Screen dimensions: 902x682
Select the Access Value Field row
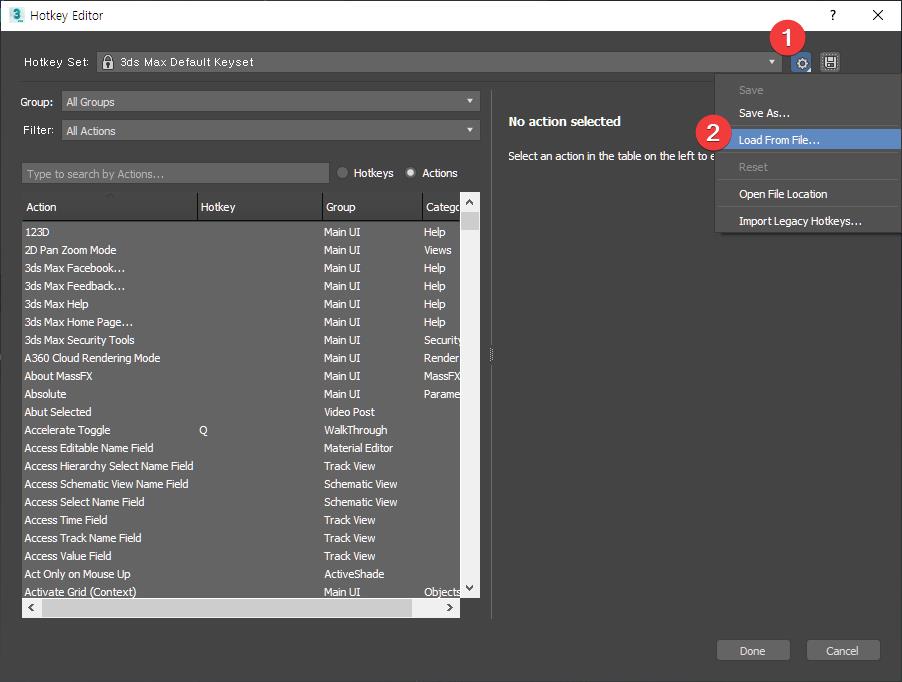(x=240, y=556)
